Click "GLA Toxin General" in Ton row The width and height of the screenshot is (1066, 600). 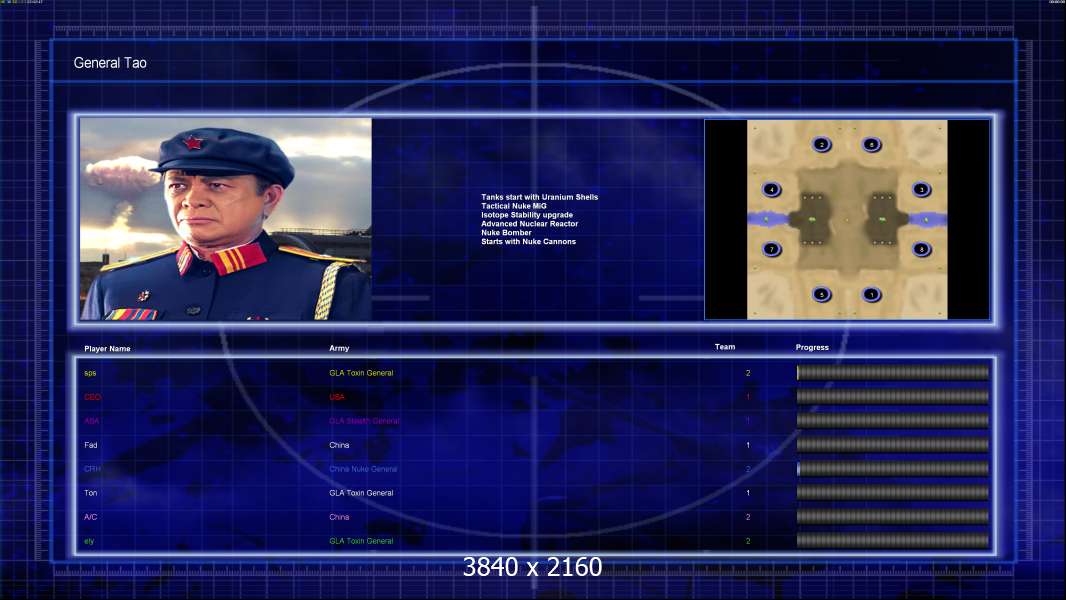[361, 493]
